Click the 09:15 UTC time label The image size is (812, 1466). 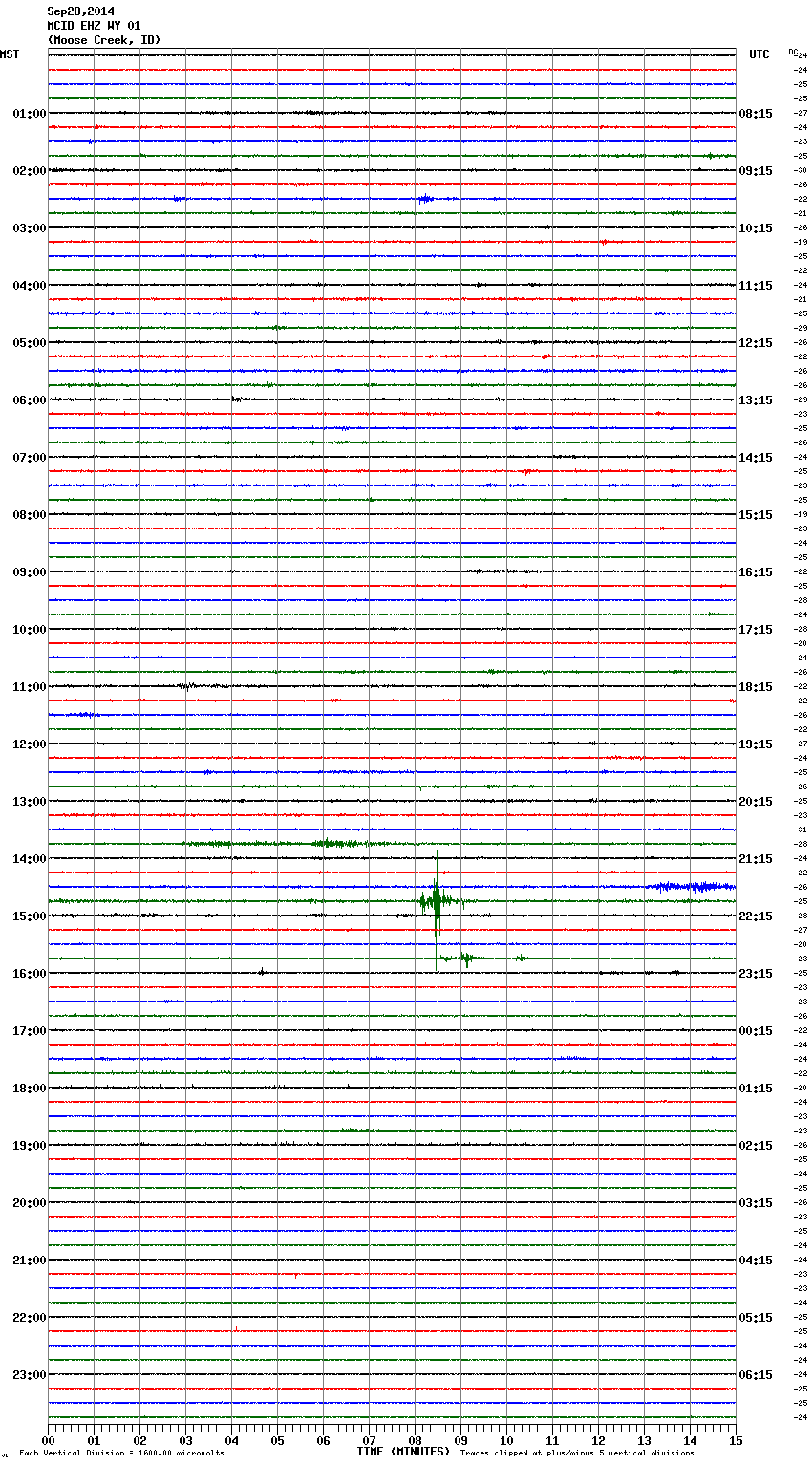coord(756,171)
